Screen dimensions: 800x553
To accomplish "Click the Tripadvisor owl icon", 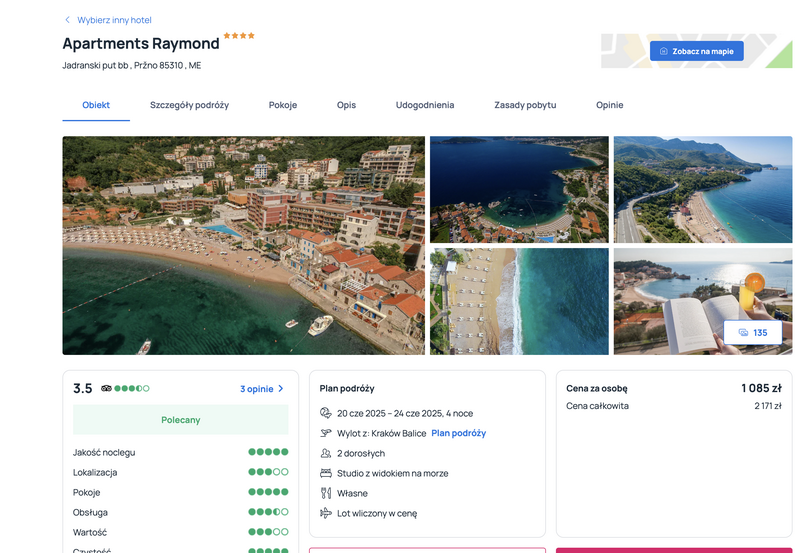I will click(x=106, y=388).
